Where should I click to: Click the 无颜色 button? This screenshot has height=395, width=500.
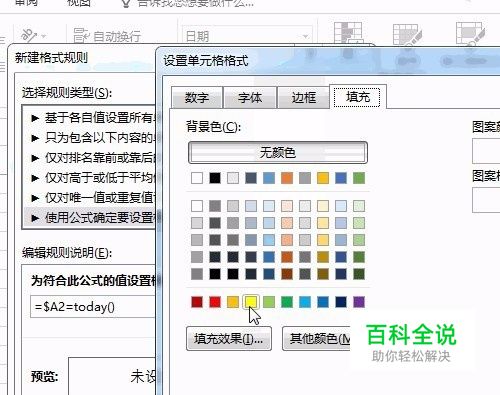[x=278, y=153]
